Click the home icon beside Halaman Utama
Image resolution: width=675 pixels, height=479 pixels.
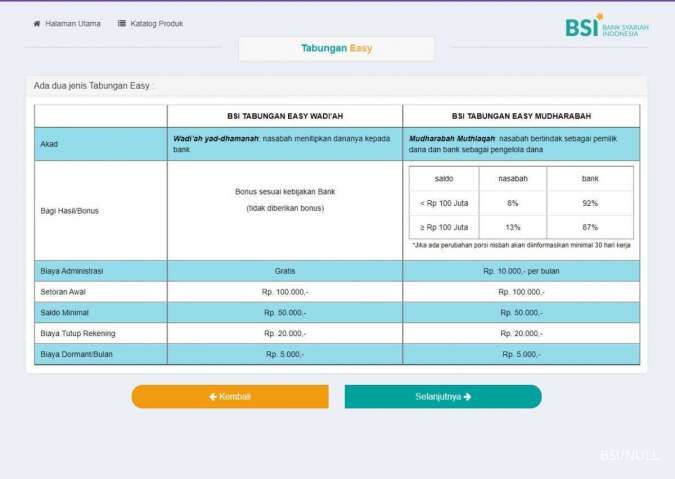click(37, 24)
